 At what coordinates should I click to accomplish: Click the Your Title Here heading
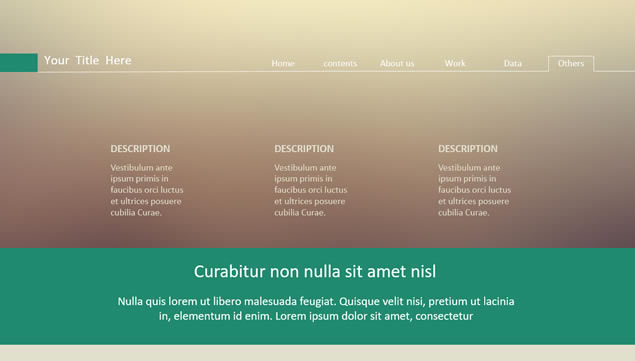pos(87,60)
